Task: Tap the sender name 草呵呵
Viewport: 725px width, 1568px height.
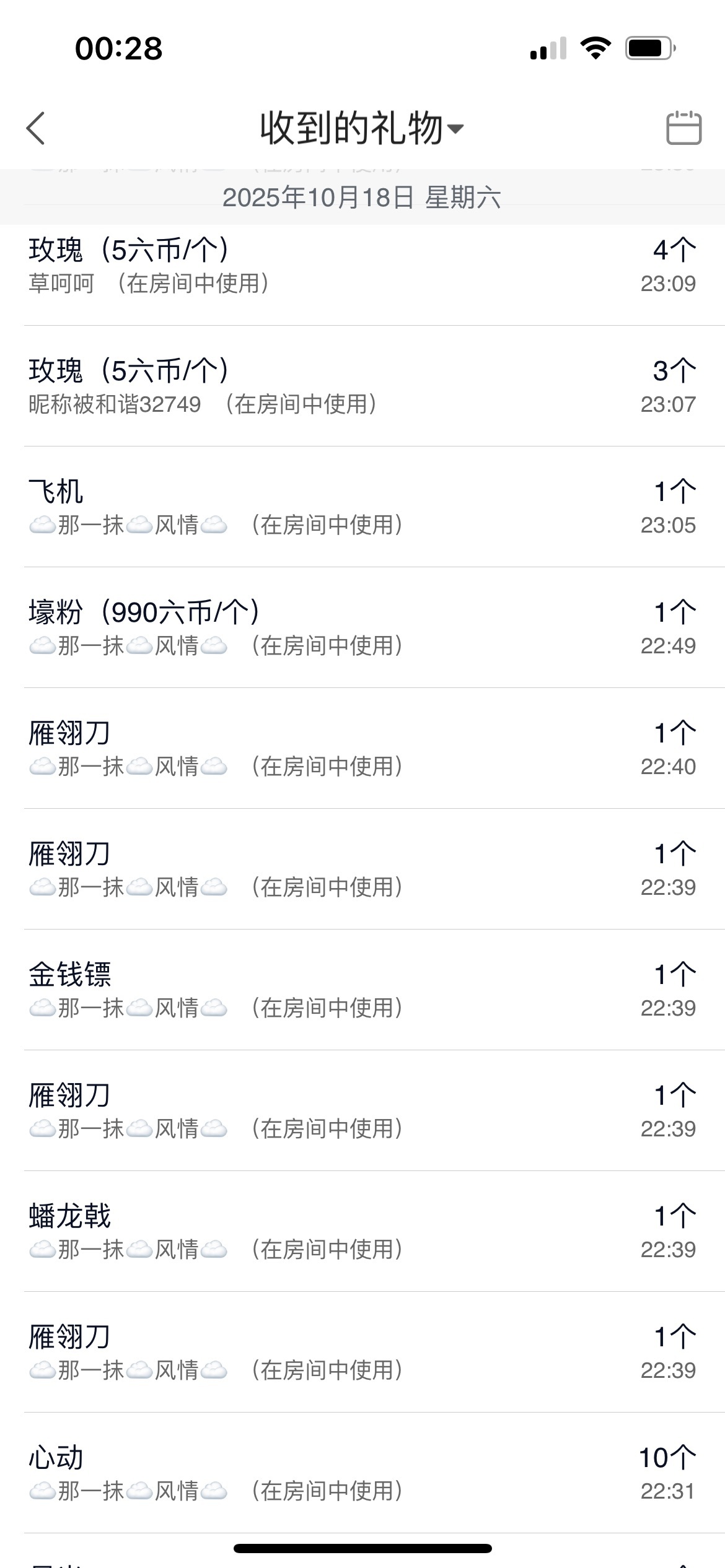Action: [61, 284]
